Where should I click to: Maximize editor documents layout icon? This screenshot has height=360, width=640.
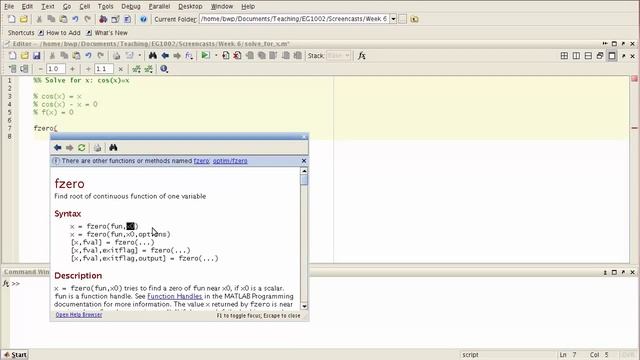[x=612, y=56]
